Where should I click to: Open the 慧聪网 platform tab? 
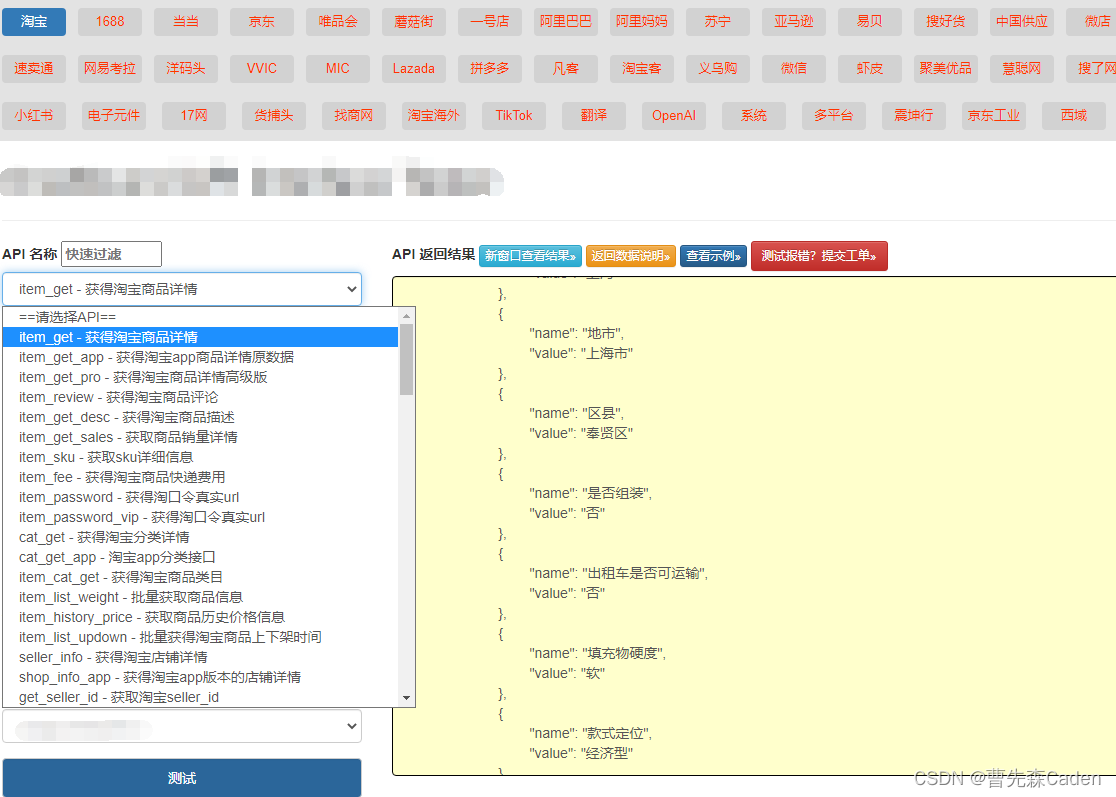pos(1021,68)
